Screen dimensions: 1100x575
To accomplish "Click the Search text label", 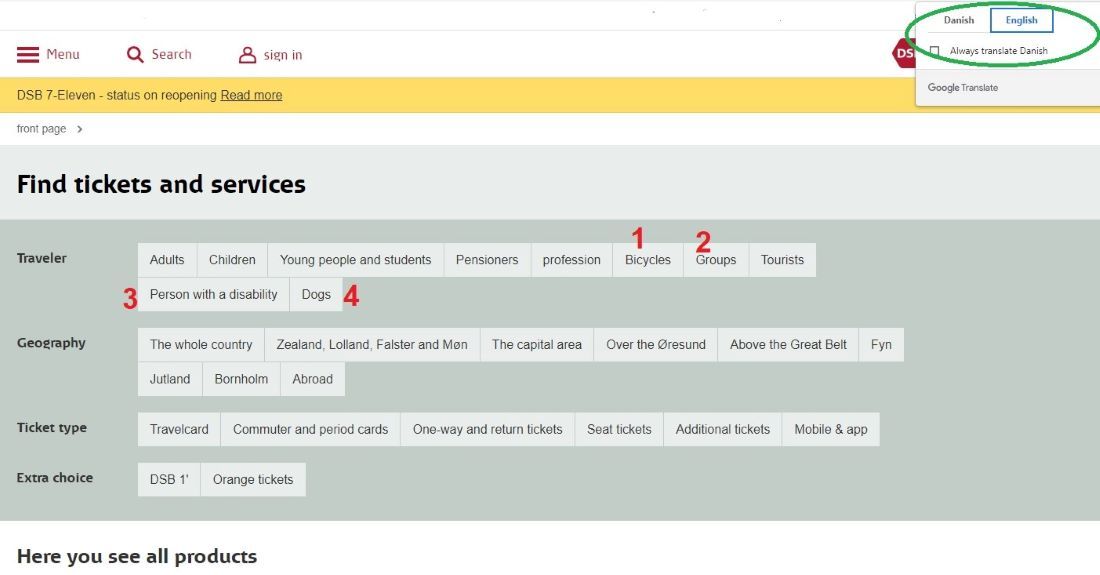I will pyautogui.click(x=171, y=55).
